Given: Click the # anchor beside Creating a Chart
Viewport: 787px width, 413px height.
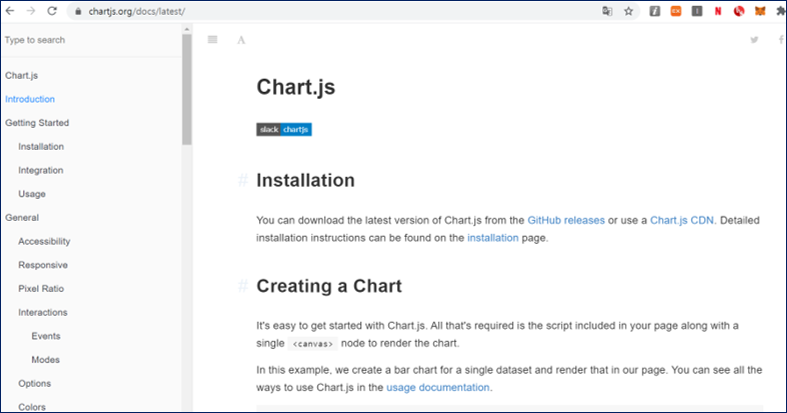Looking at the screenshot, I should (x=243, y=286).
